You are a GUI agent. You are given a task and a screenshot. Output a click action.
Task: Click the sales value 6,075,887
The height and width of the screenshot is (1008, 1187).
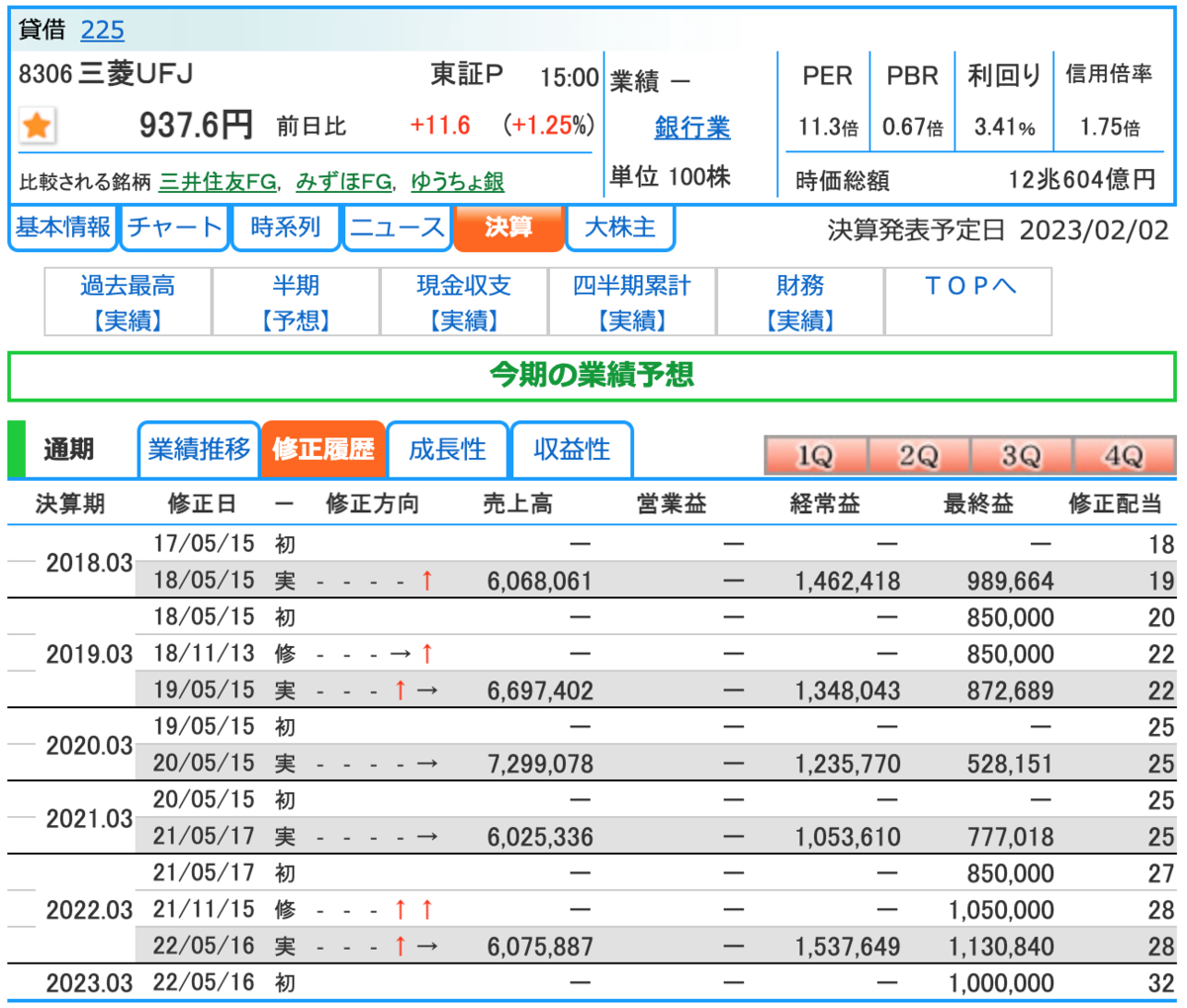[x=540, y=948]
